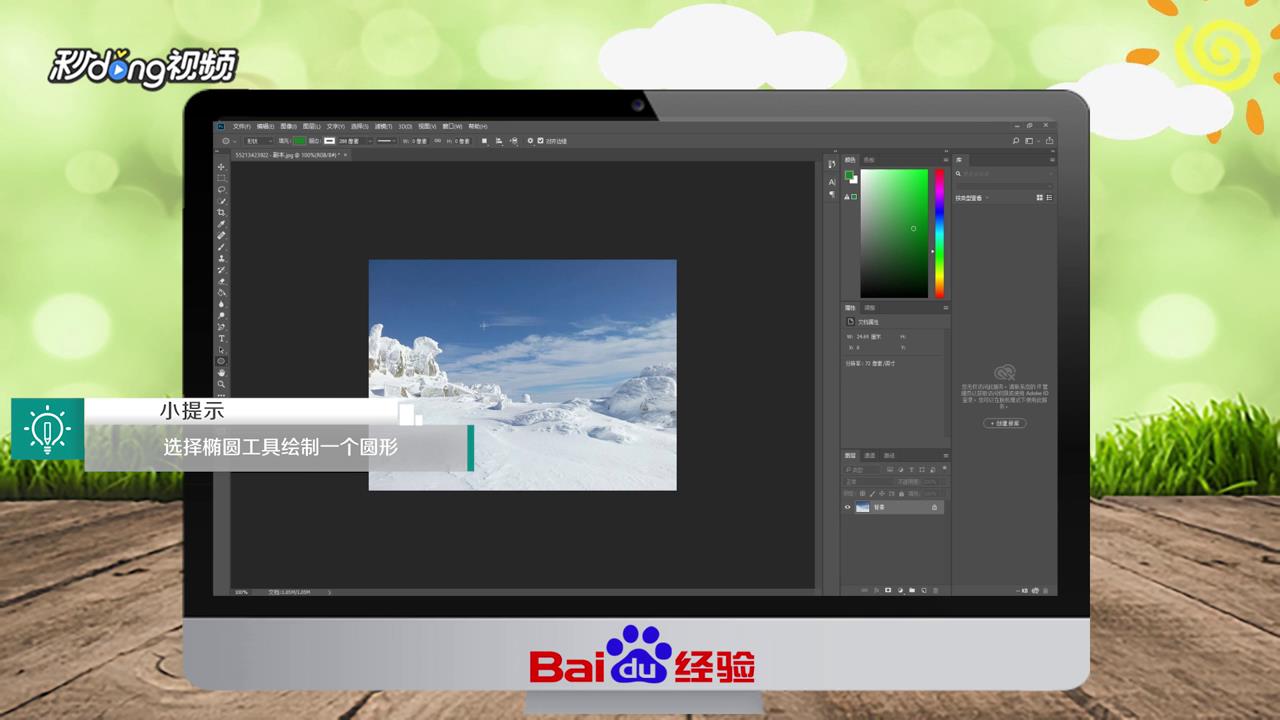Image resolution: width=1280 pixels, height=720 pixels.
Task: Select the Ellipse shape tool
Action: click(221, 361)
